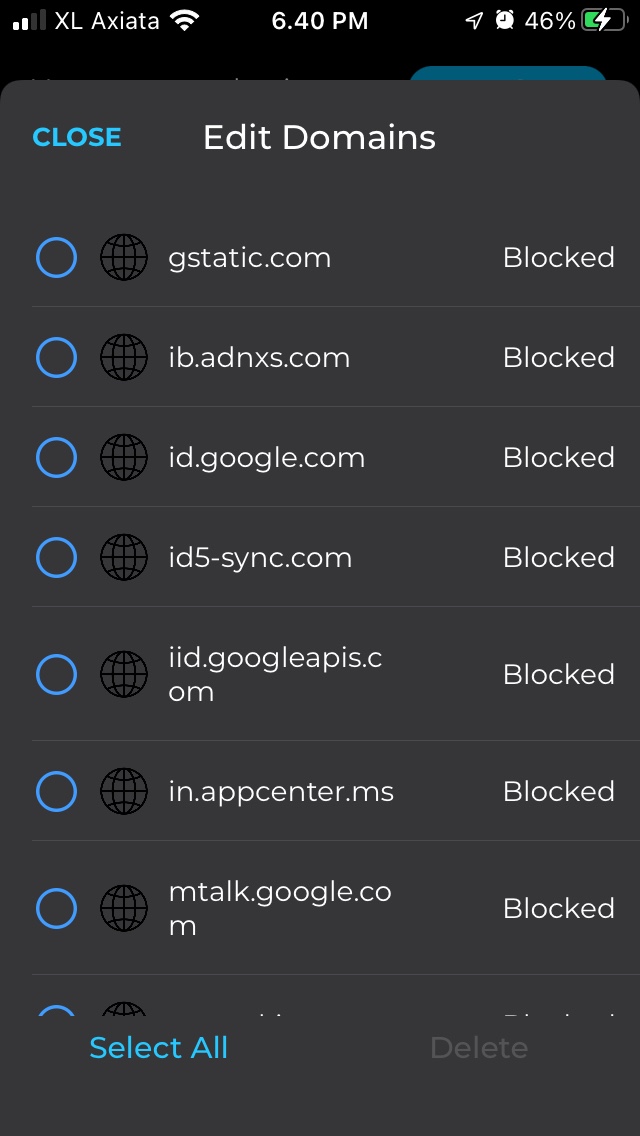Viewport: 640px width, 1136px height.
Task: Tap Blocked status of gstatic.com
Action: point(558,258)
